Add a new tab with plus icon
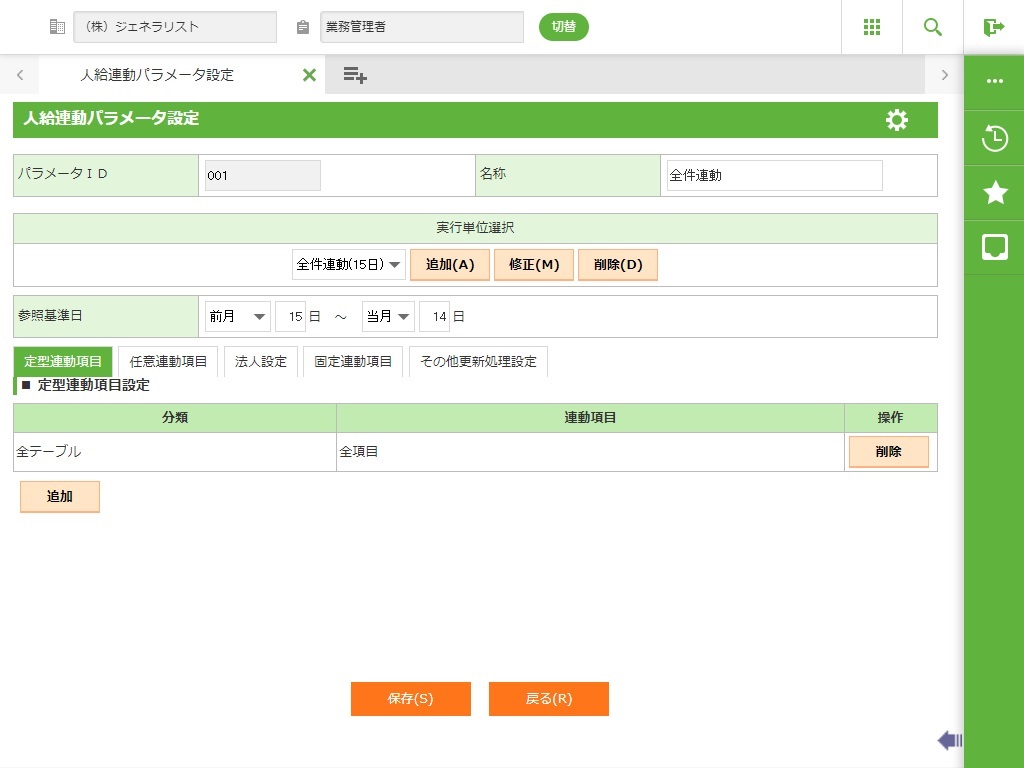1024x768 pixels. point(355,75)
